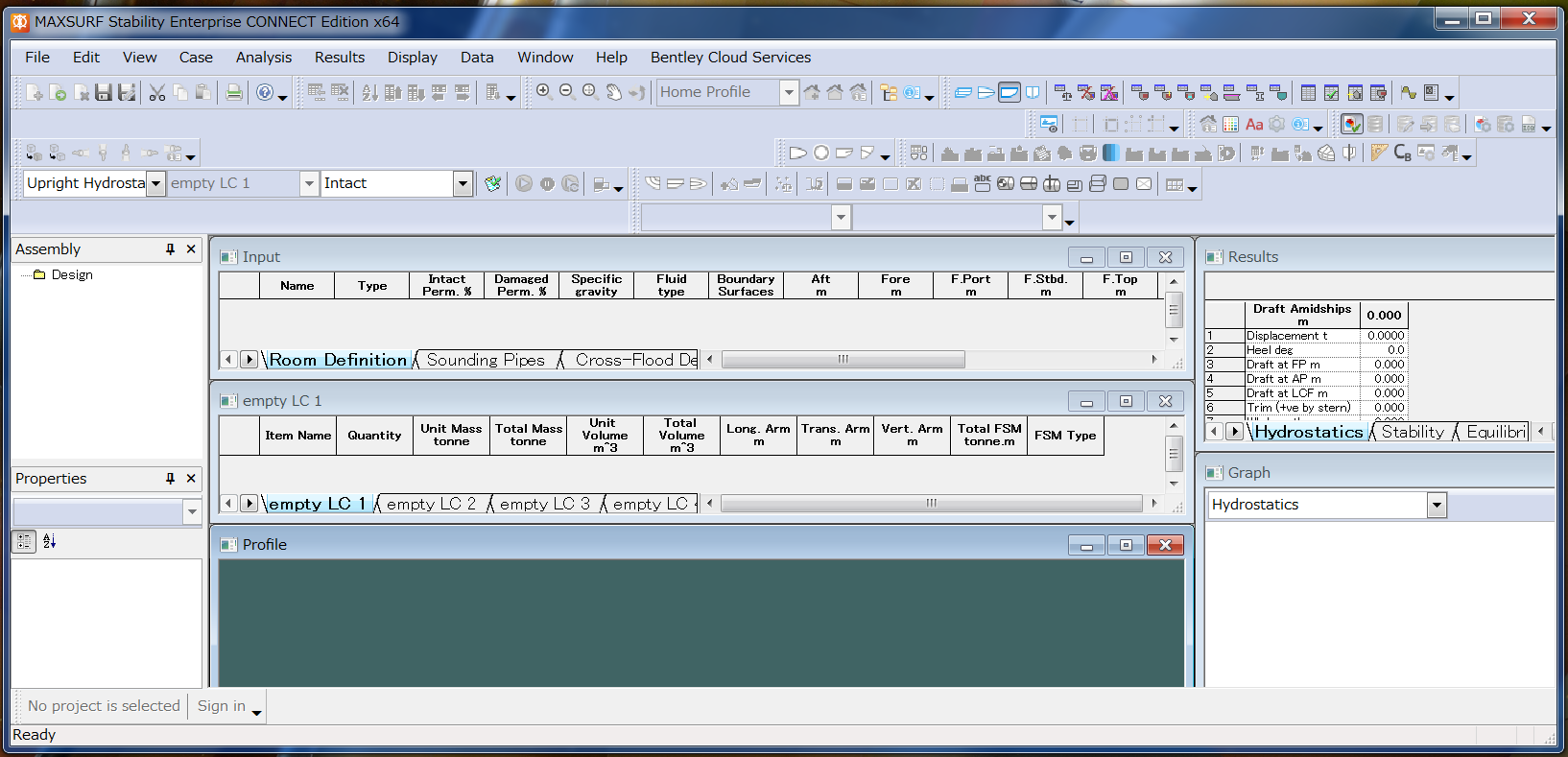Click the Input window vertical scrollbar
The height and width of the screenshot is (757, 1568).
coord(1174,310)
